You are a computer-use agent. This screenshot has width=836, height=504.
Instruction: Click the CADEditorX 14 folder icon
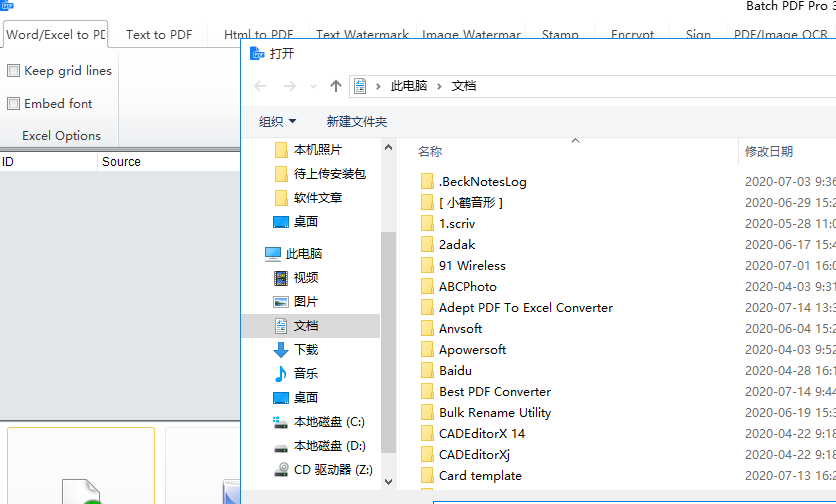(x=427, y=434)
